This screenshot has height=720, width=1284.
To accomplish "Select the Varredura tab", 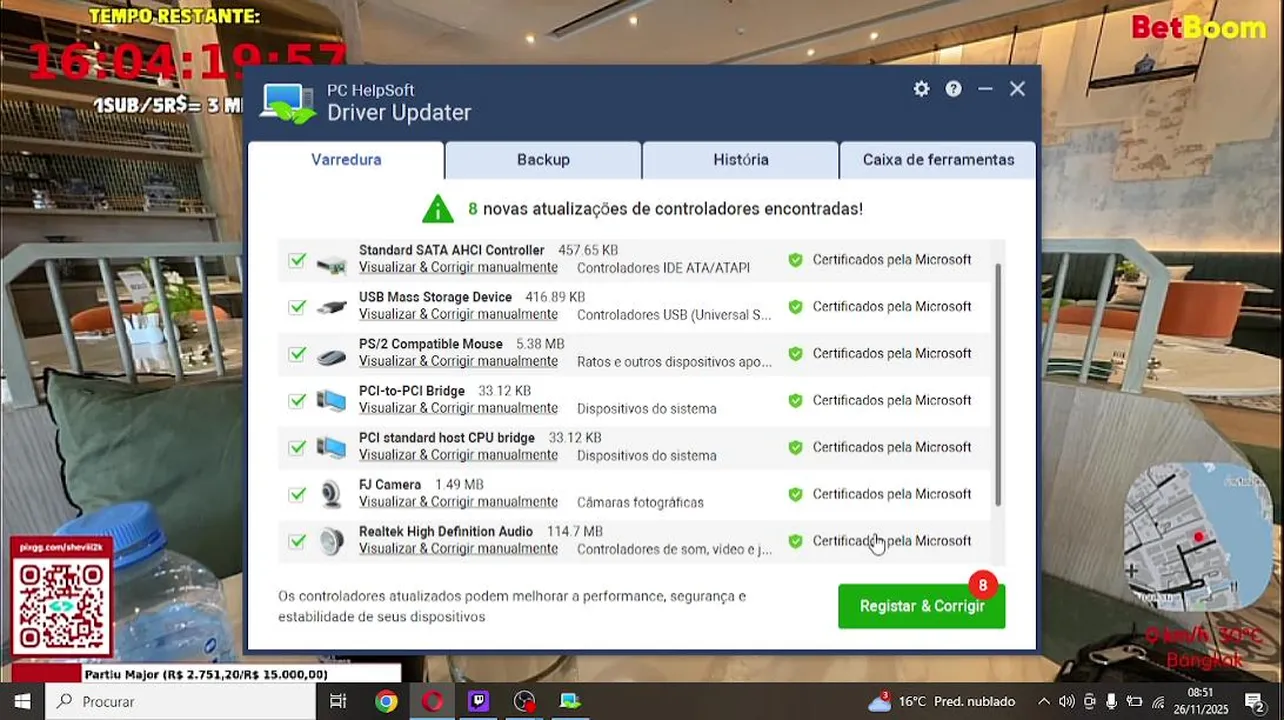I will 346,160.
